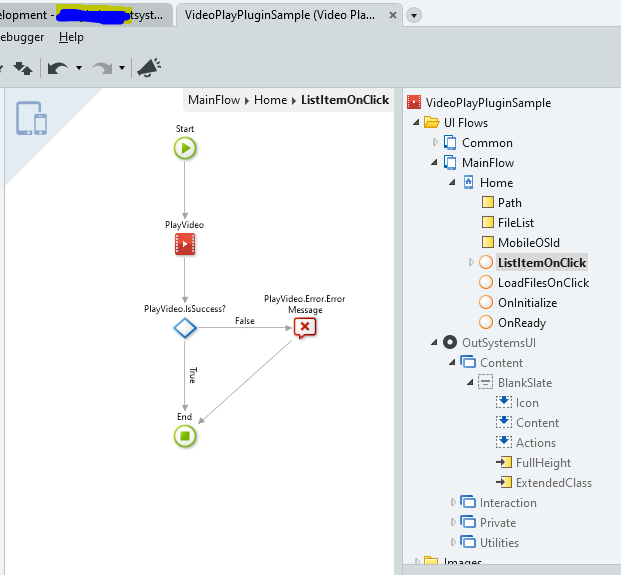
Task: Open the Undo history dropdown arrow
Action: point(79,68)
